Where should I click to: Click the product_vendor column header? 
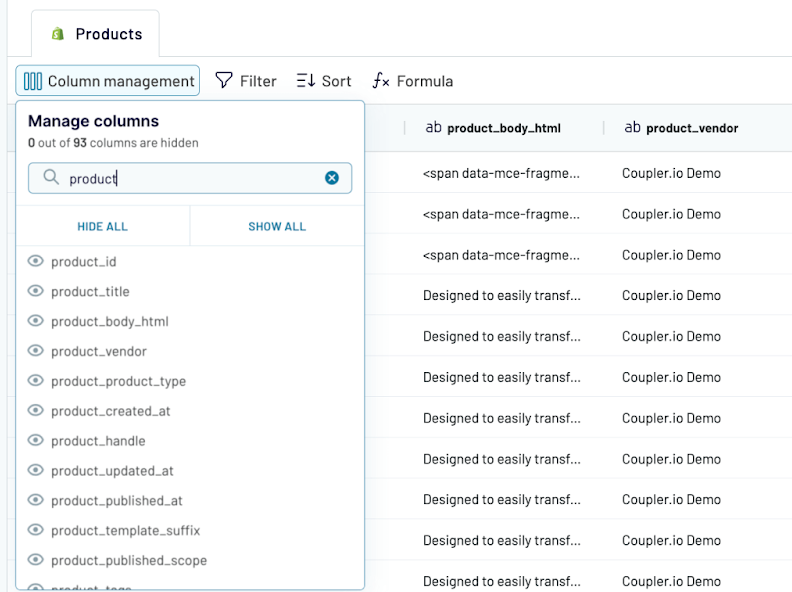692,128
